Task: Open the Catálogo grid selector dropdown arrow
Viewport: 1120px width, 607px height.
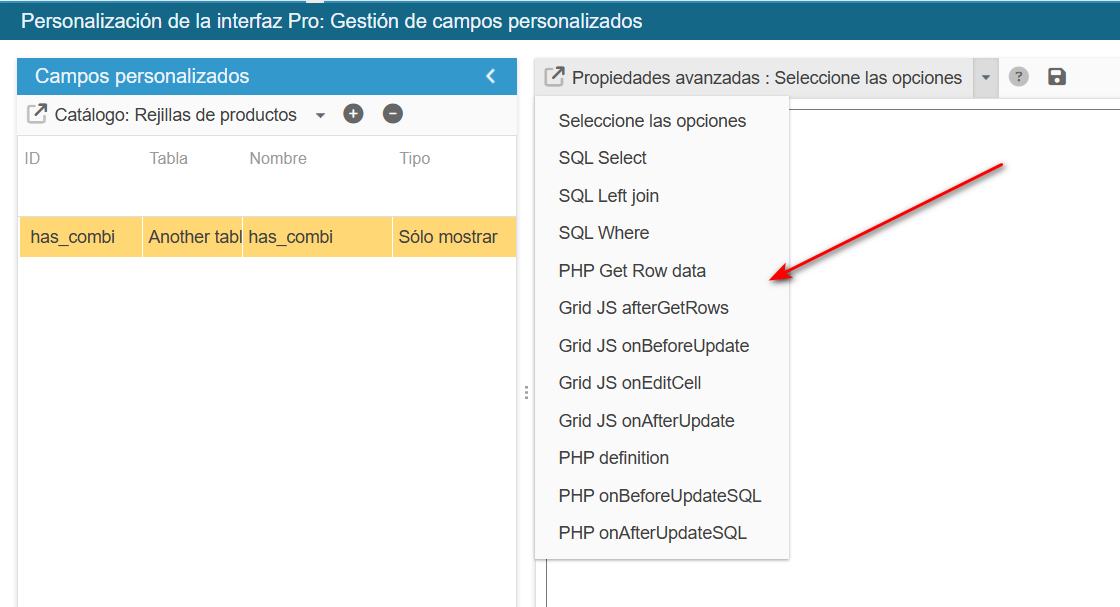Action: 320,115
